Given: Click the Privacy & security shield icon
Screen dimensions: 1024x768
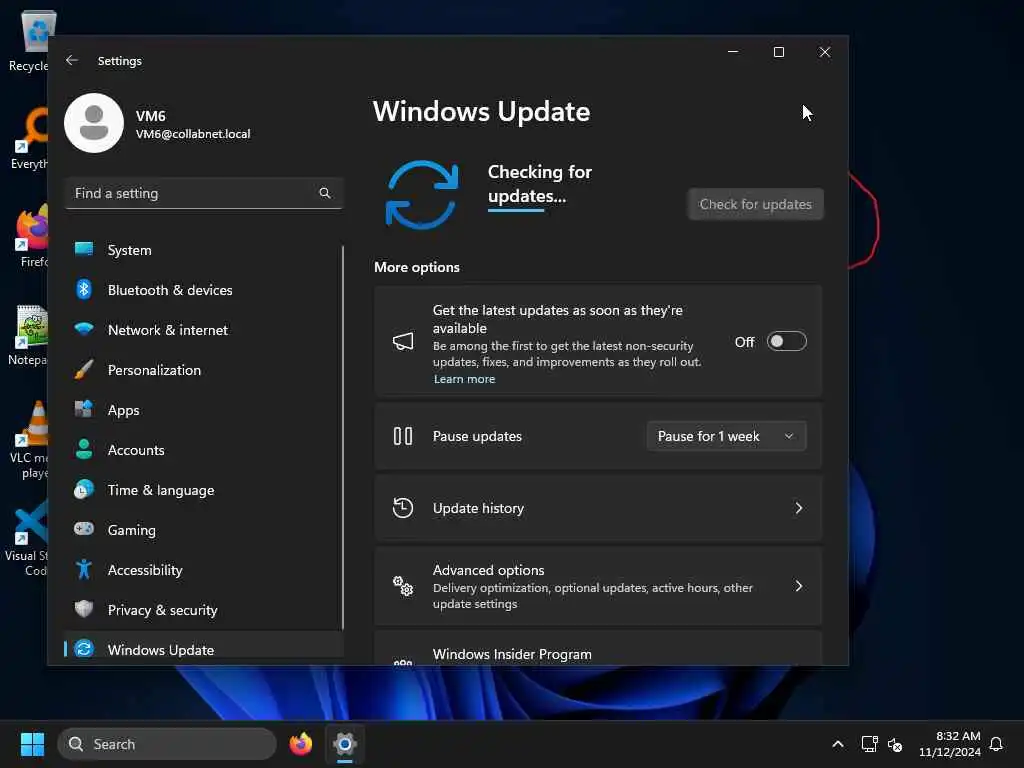Looking at the screenshot, I should pyautogui.click(x=84, y=609).
